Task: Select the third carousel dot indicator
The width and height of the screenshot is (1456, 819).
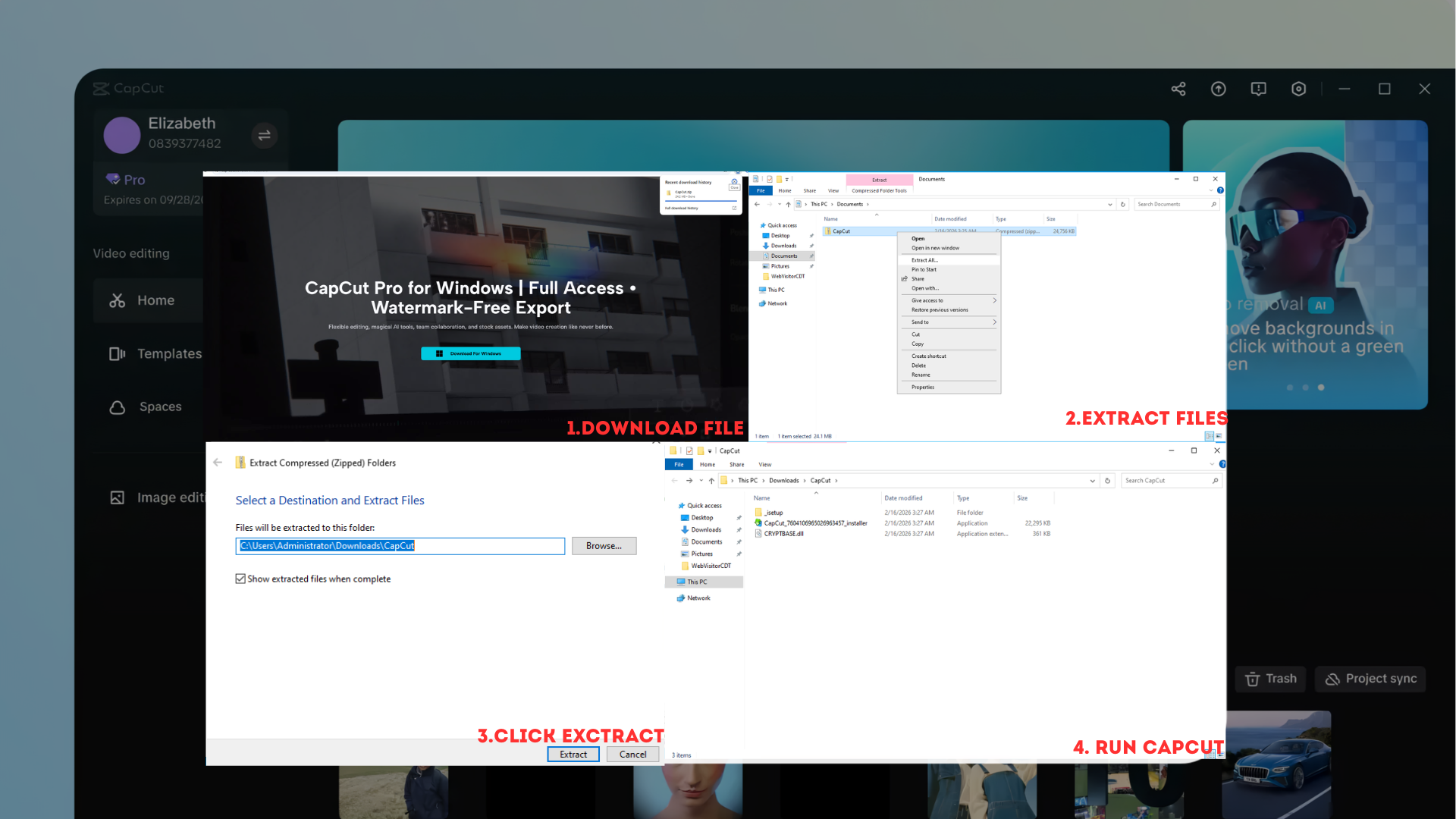Action: pyautogui.click(x=1321, y=388)
